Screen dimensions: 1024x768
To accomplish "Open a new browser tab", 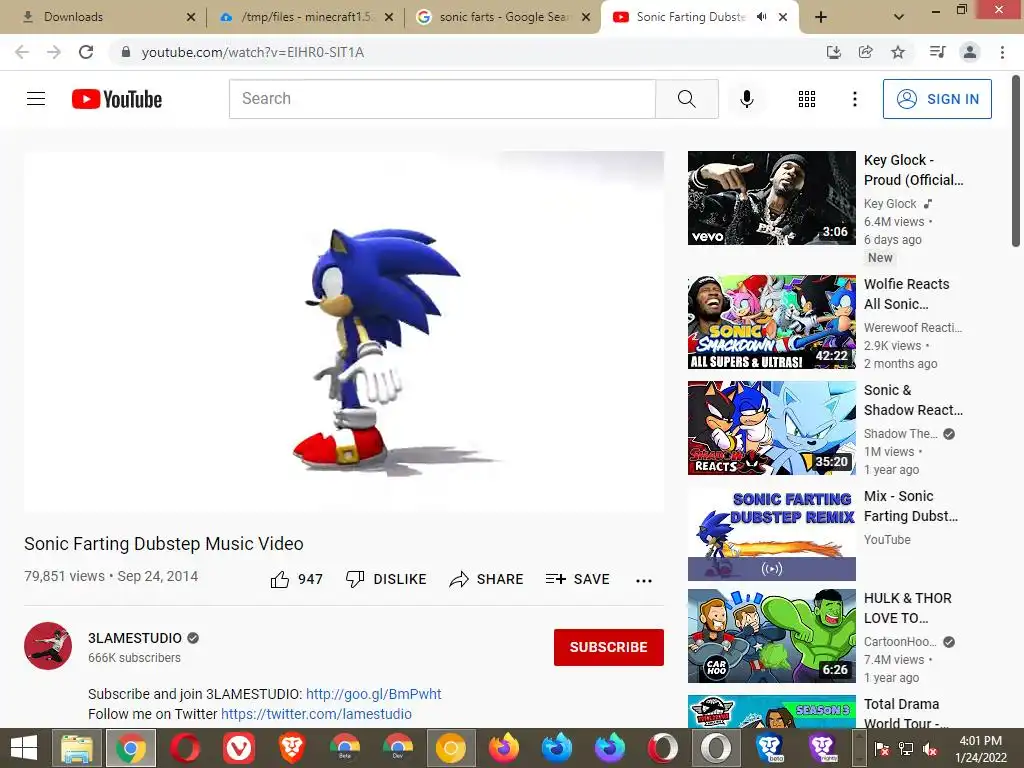I will pyautogui.click(x=821, y=17).
